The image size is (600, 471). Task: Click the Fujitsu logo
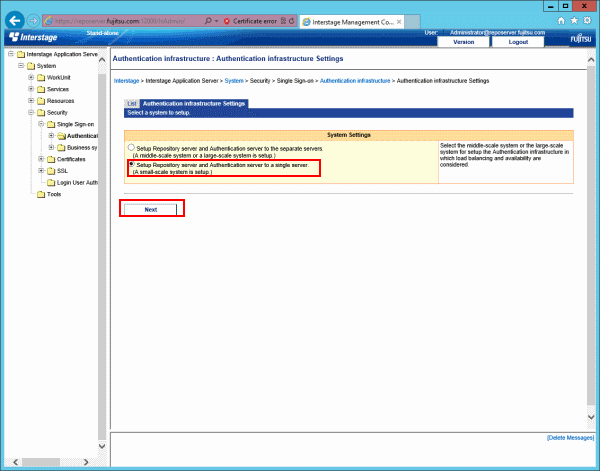pos(581,39)
